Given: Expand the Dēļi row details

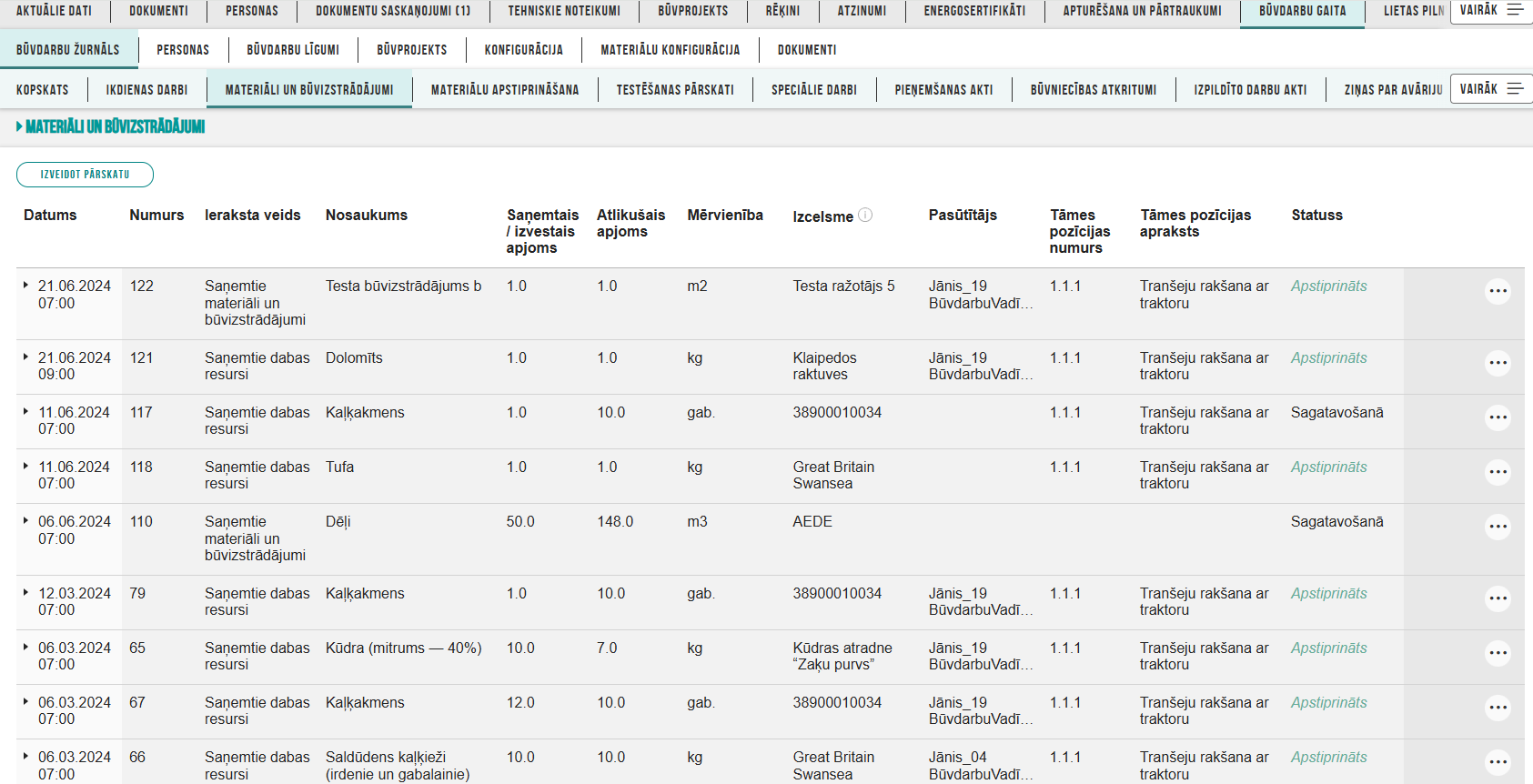Looking at the screenshot, I should [25, 520].
